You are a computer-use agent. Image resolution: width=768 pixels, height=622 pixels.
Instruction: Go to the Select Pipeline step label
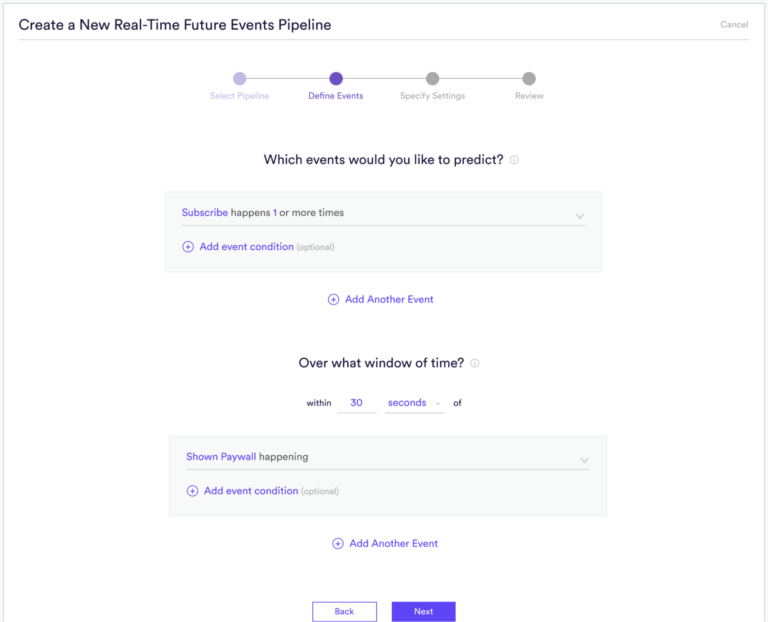[x=239, y=96]
